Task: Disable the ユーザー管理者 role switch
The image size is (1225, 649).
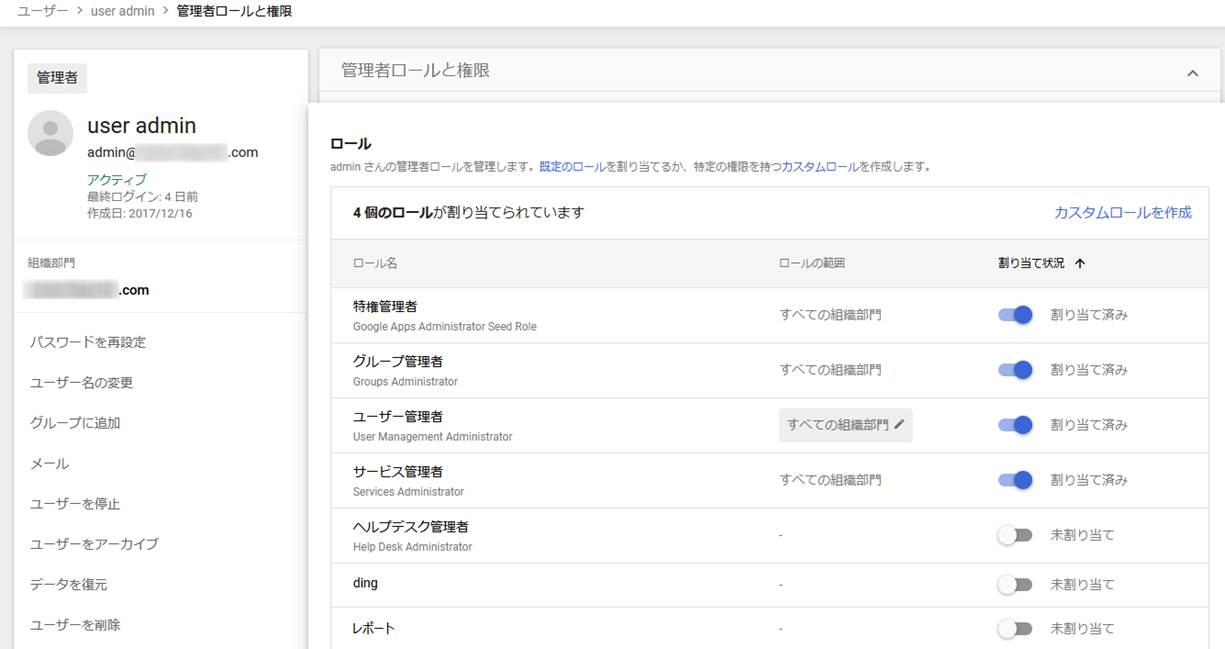Action: click(1015, 425)
